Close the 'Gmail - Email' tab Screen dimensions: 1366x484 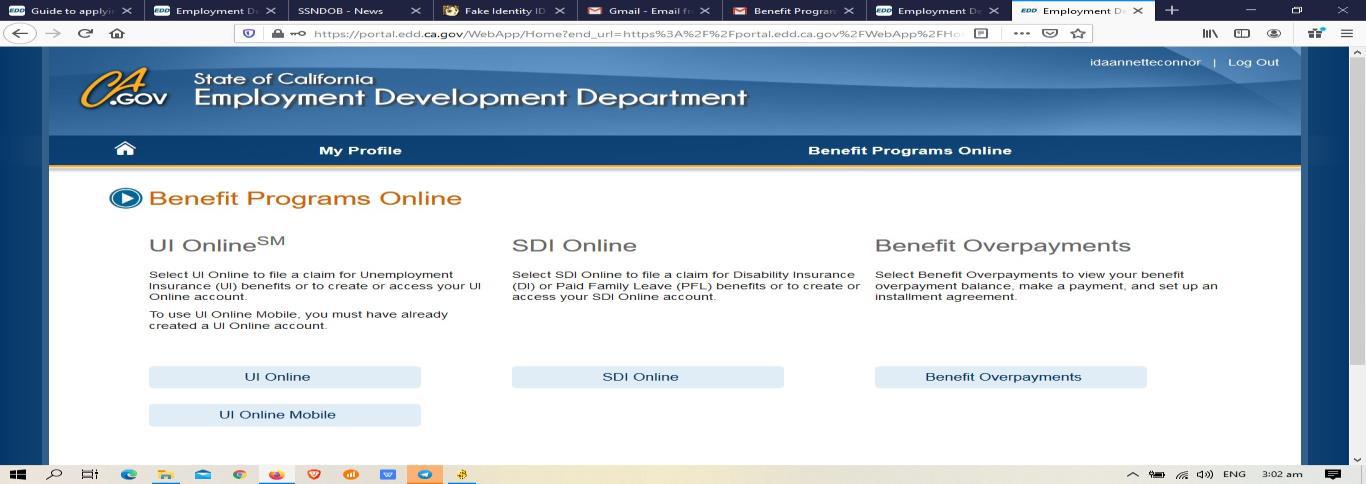[705, 10]
